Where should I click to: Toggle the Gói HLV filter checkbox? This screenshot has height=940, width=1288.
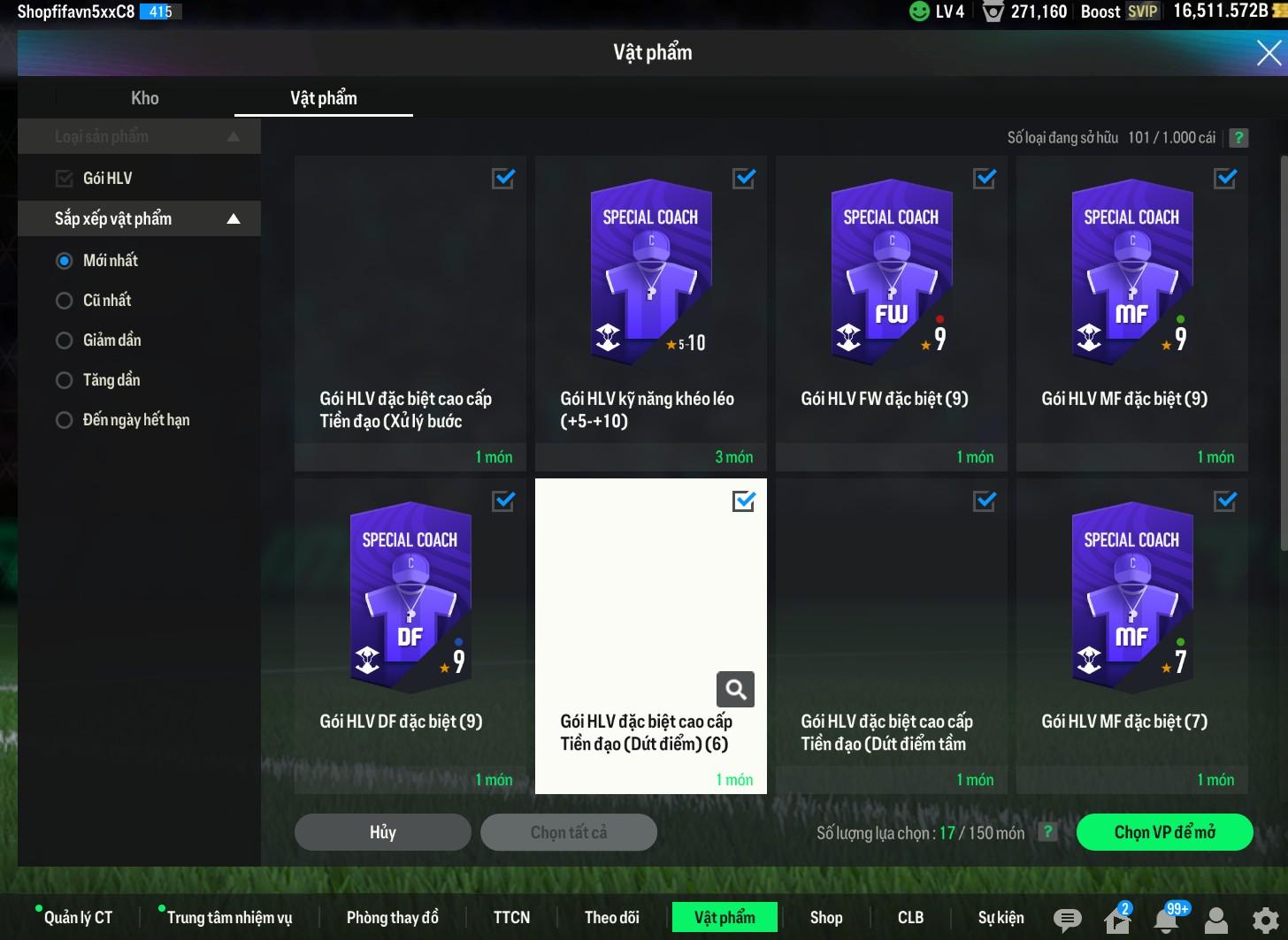coord(65,179)
